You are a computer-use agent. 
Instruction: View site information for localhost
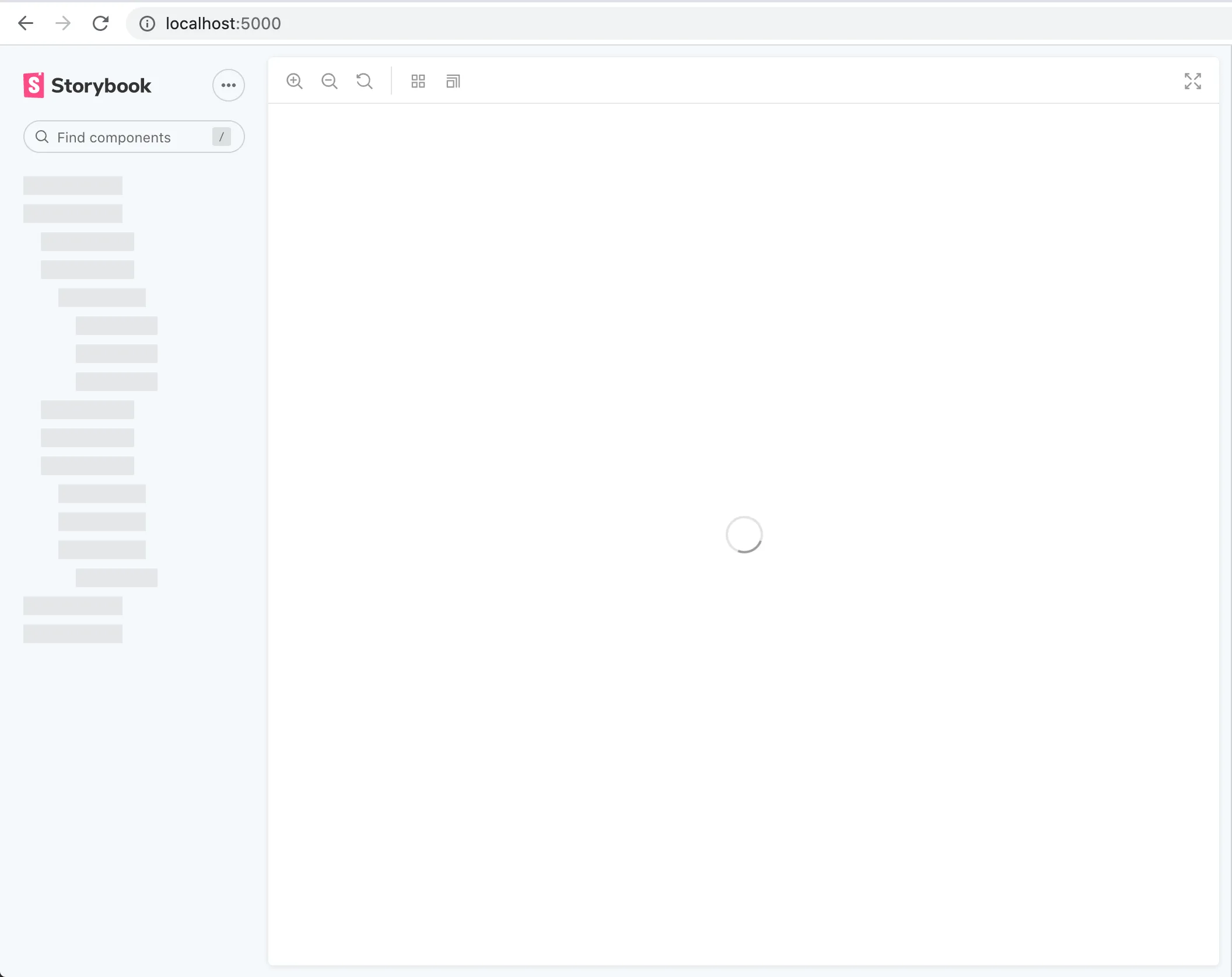pos(147,23)
